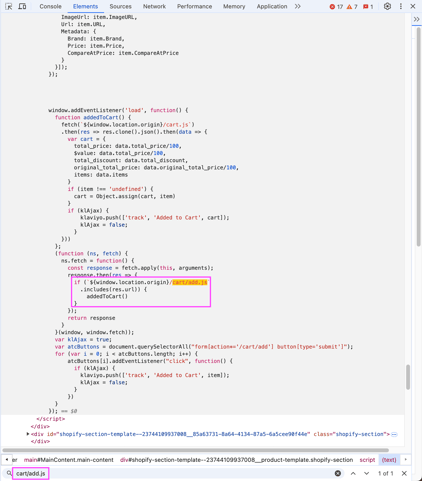Click the vertical scrollbar thumb of DOM tree
422x481 pixels.
click(408, 377)
